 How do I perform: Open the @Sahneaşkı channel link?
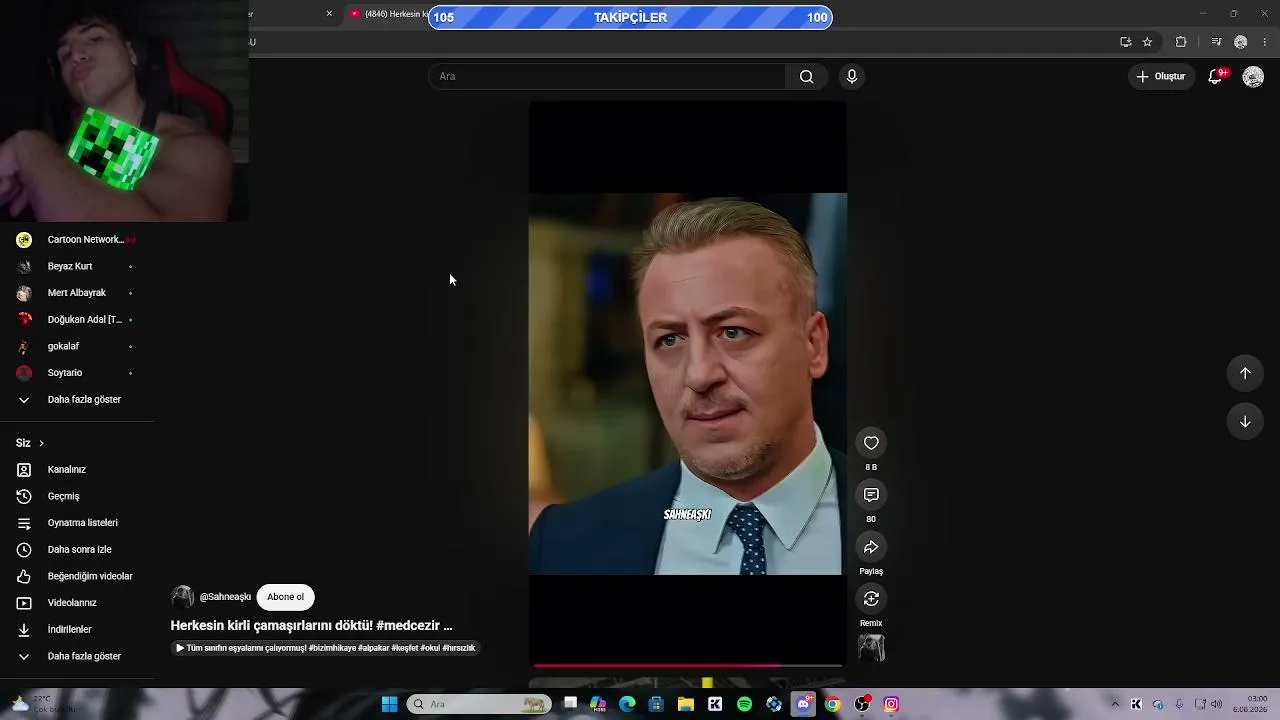pyautogui.click(x=225, y=597)
